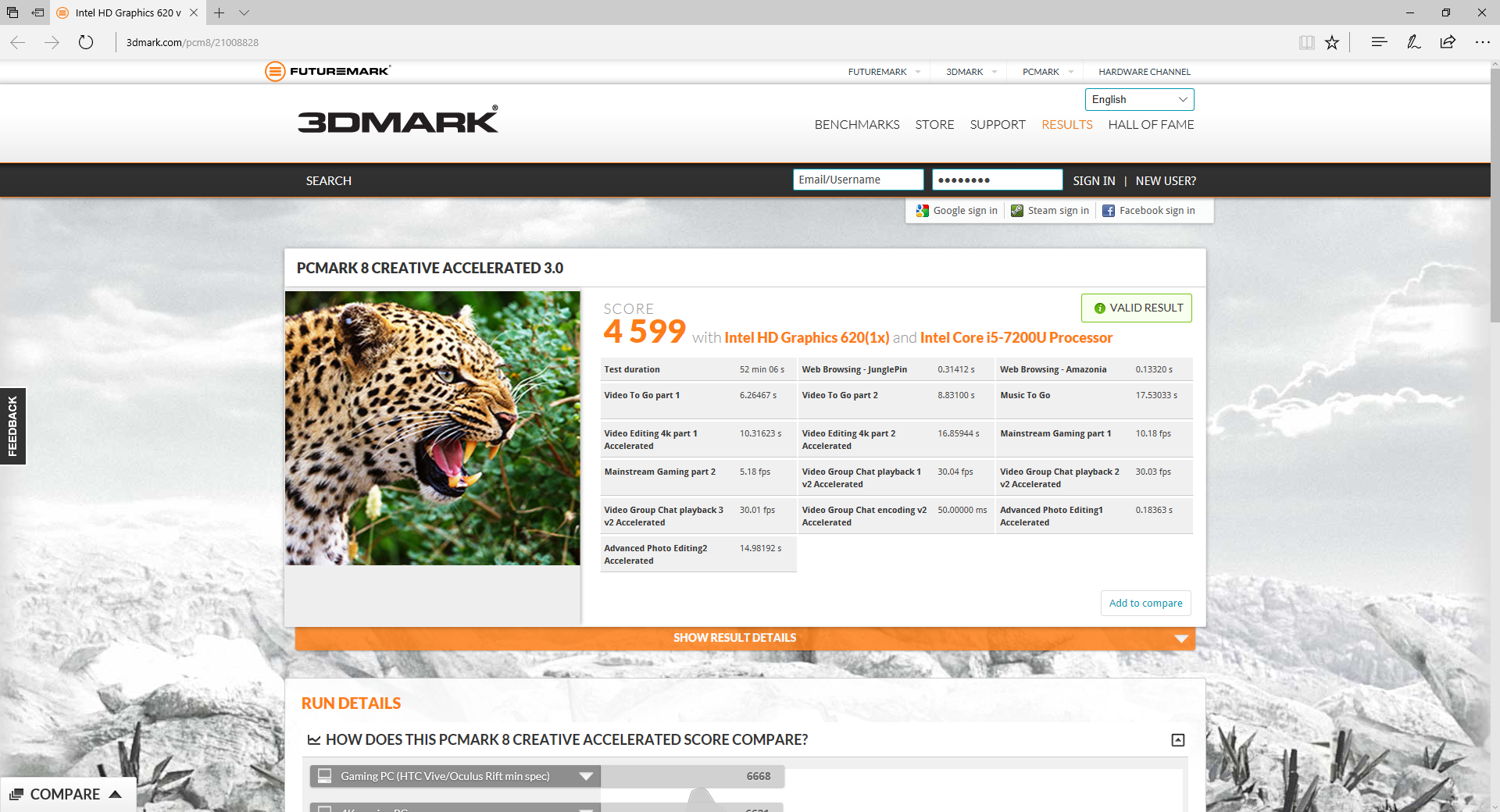
Task: Add this page to favorites
Action: pyautogui.click(x=1332, y=42)
